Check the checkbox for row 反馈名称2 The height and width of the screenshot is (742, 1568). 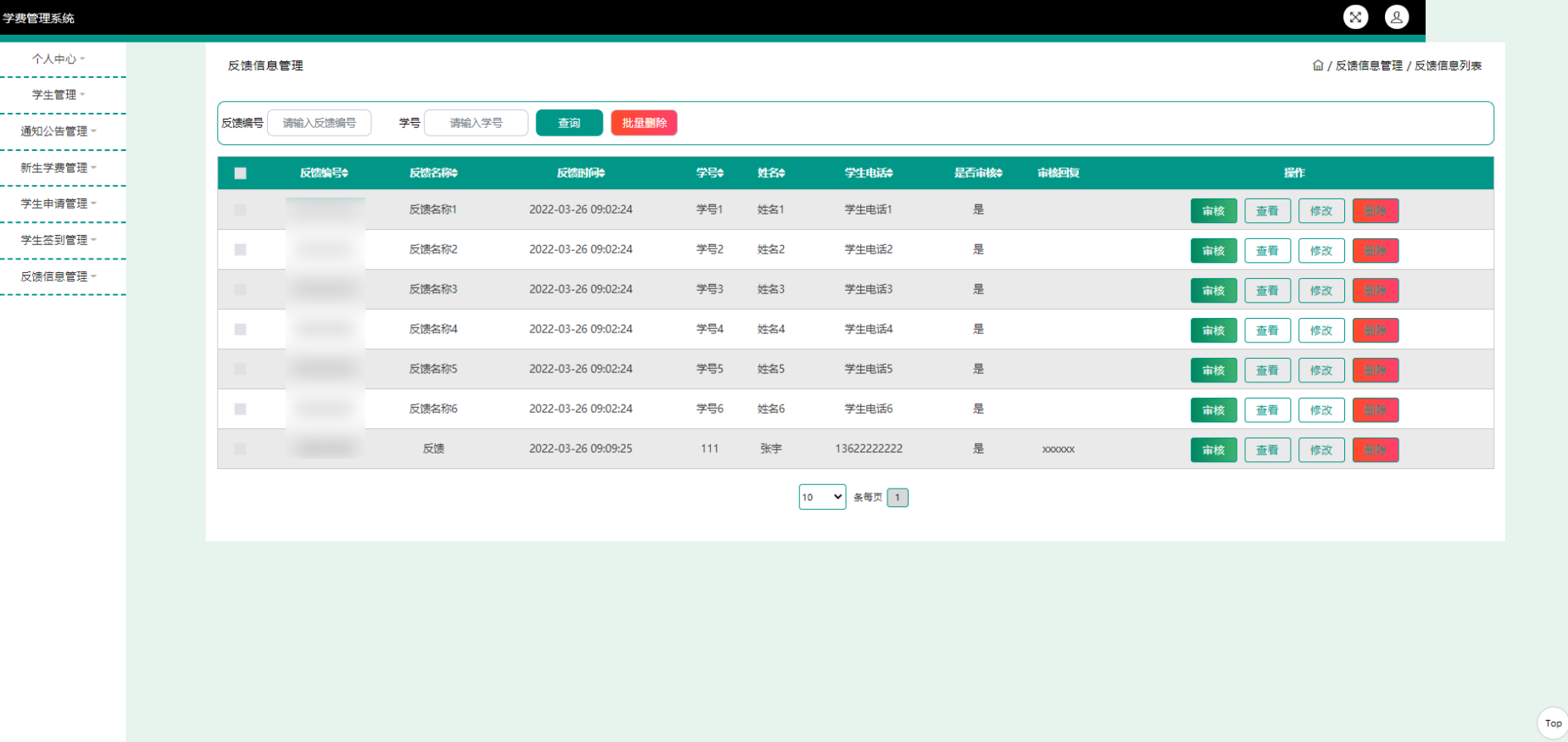(x=241, y=249)
